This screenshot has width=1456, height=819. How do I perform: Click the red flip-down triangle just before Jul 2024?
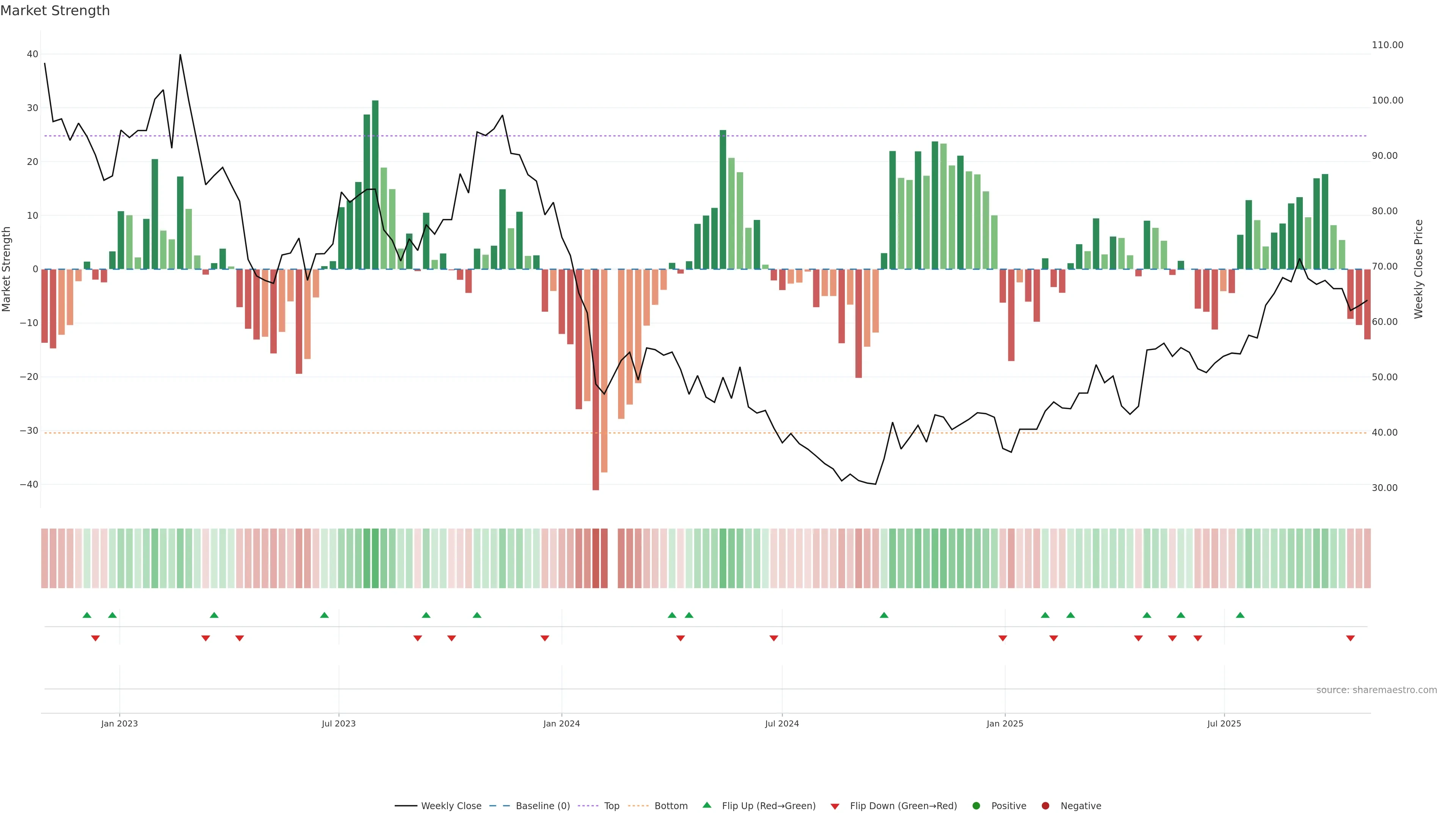[774, 638]
